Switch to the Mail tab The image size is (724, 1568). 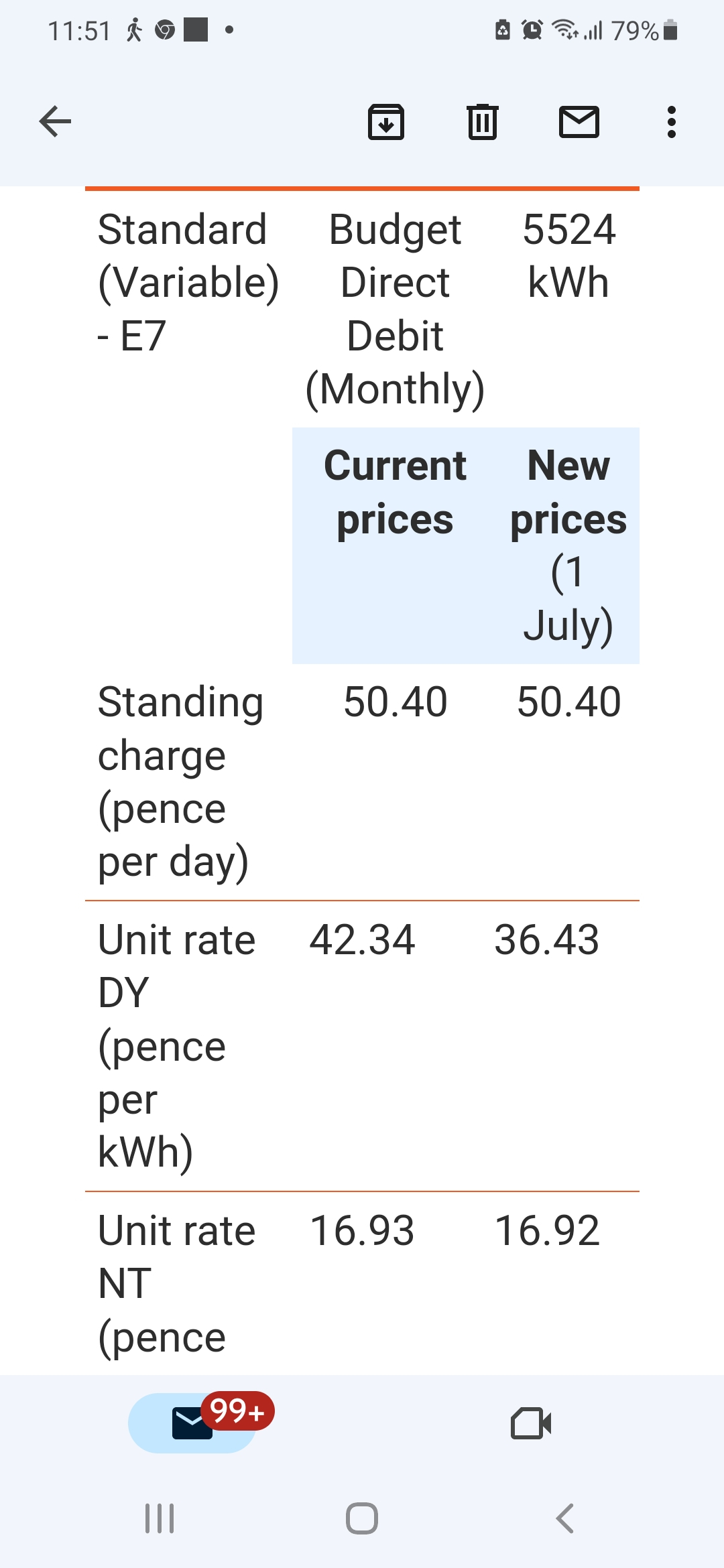(192, 1423)
